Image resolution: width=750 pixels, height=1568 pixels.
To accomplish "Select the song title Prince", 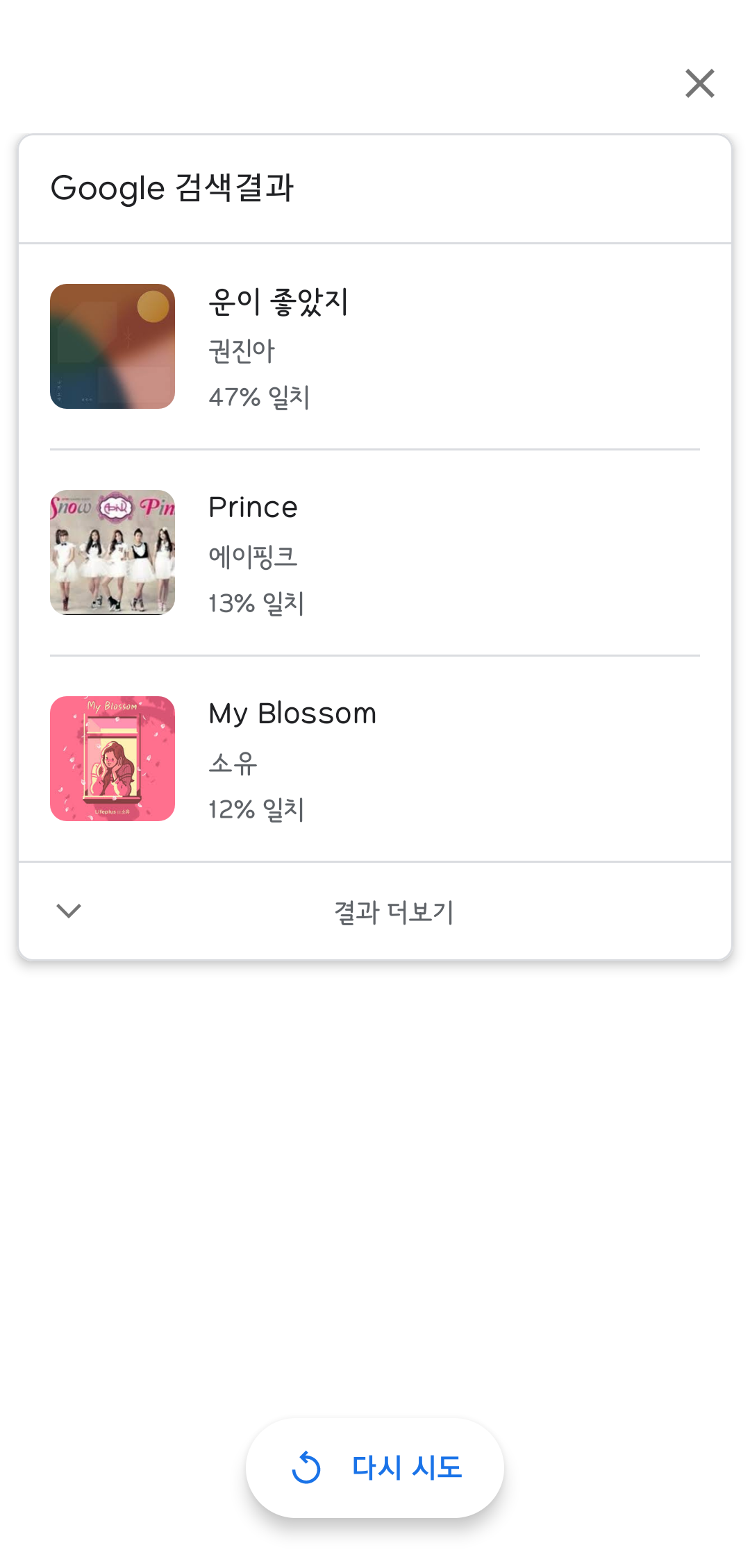I will pyautogui.click(x=253, y=507).
